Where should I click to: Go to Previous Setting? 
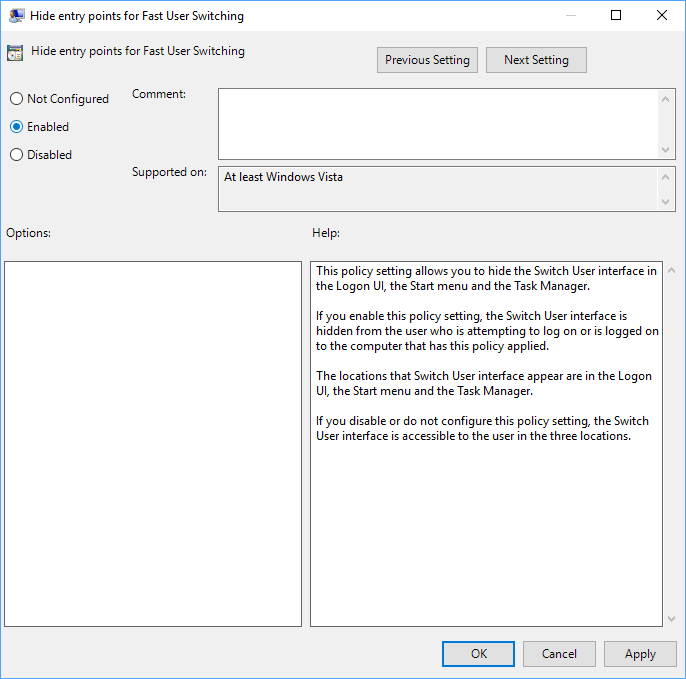(x=427, y=60)
